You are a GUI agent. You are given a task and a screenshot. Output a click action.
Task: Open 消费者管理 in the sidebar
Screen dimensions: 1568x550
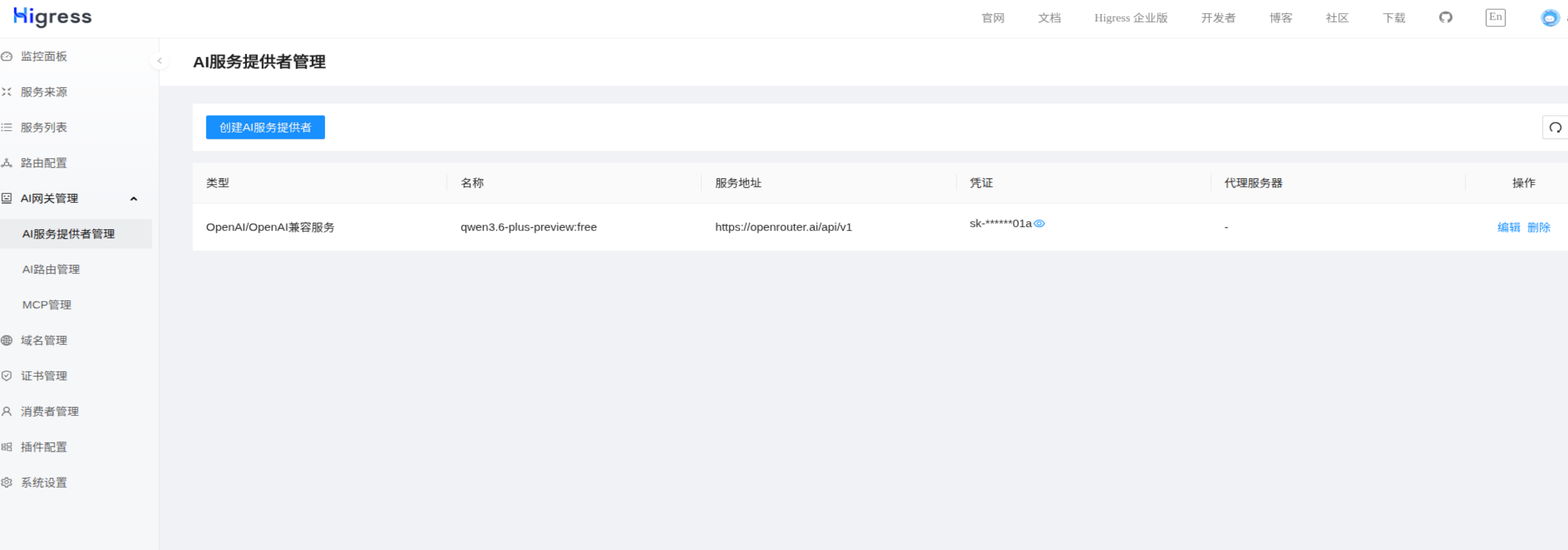(49, 411)
